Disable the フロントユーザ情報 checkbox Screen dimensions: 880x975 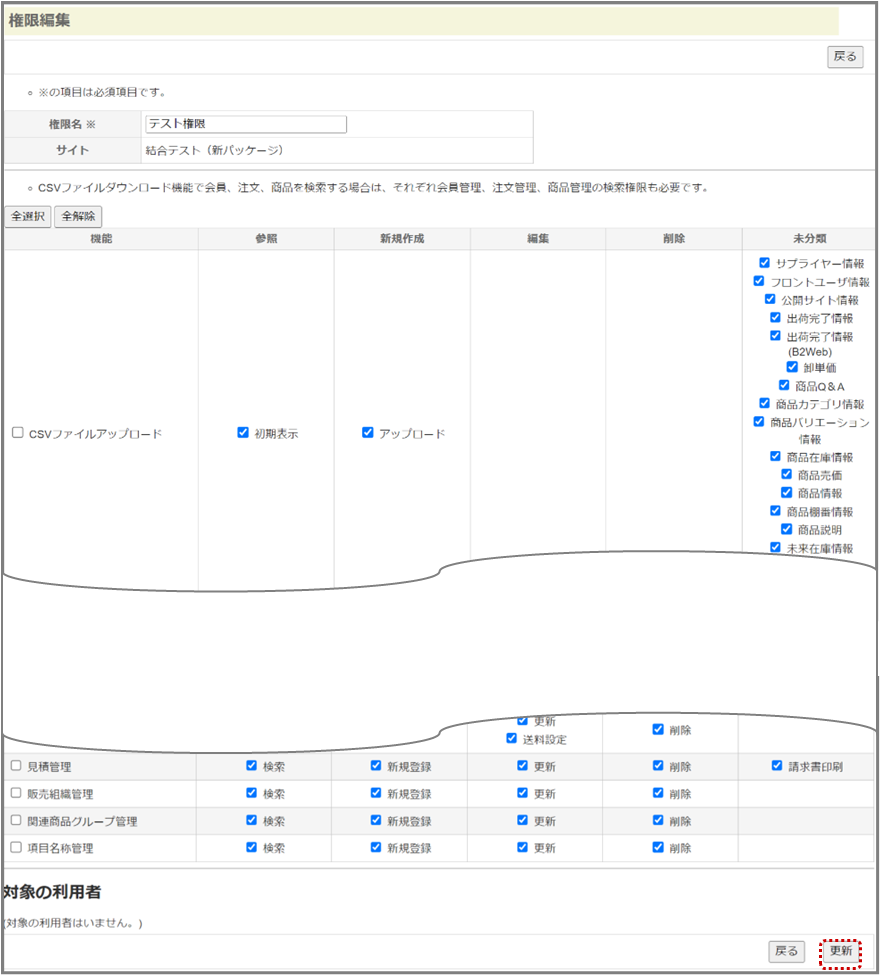759,282
